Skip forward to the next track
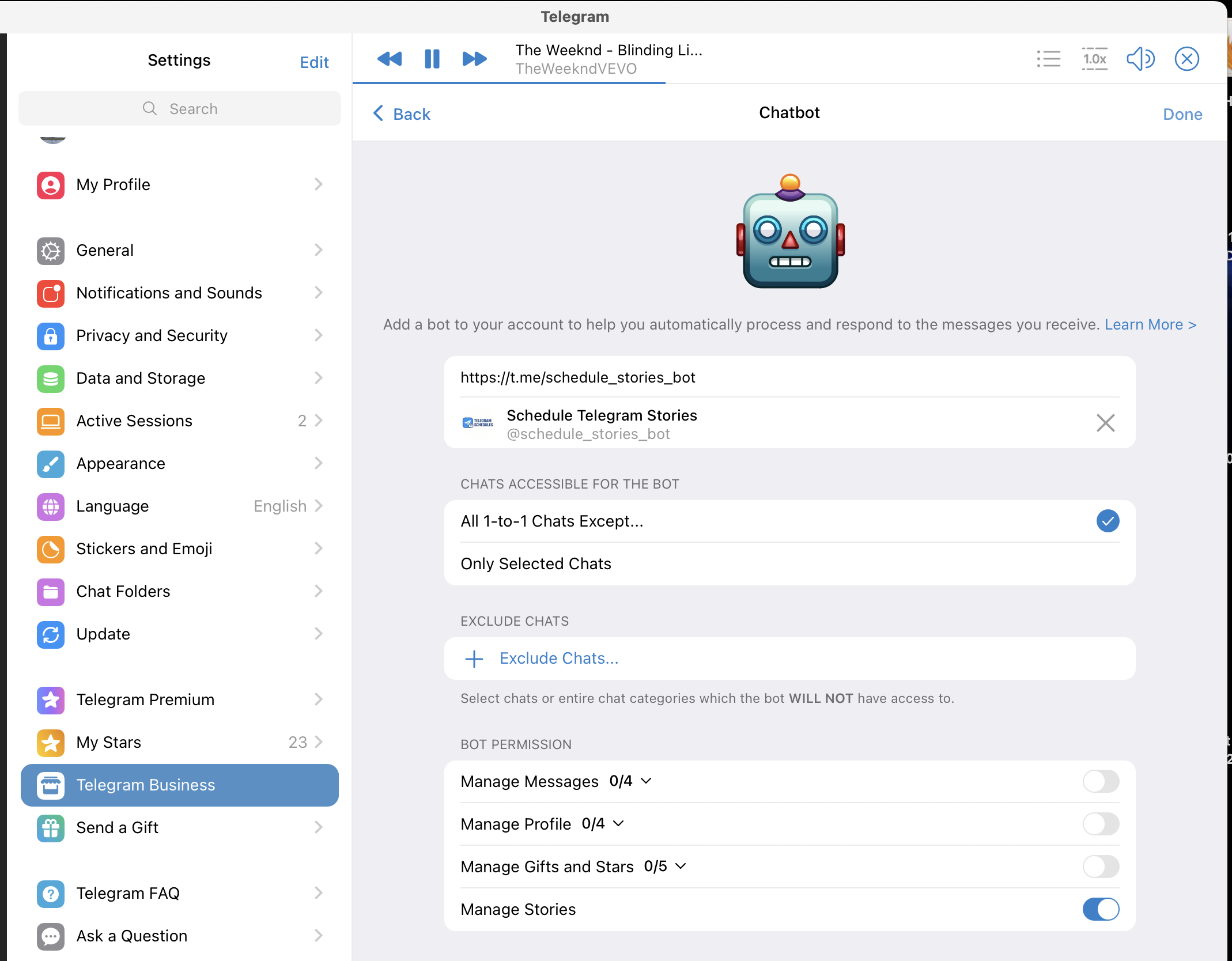Image resolution: width=1232 pixels, height=961 pixels. pyautogui.click(x=475, y=59)
